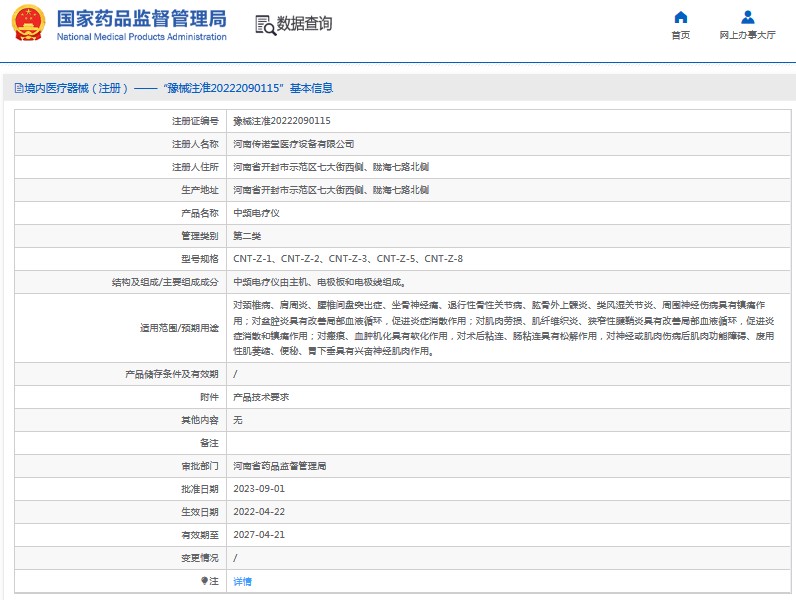Click effective date 2022-04-22
796x600 pixels.
(x=259, y=512)
